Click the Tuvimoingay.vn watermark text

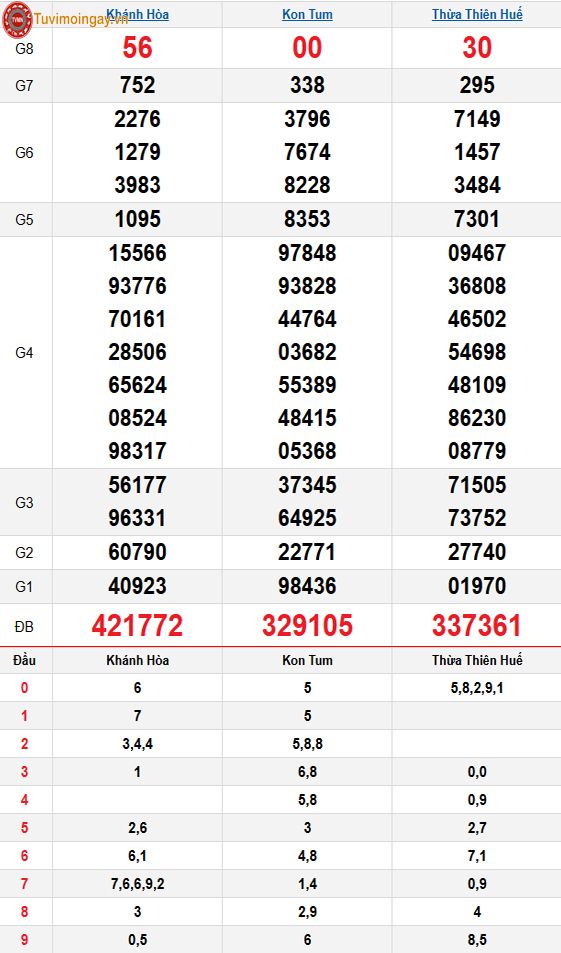(81, 19)
